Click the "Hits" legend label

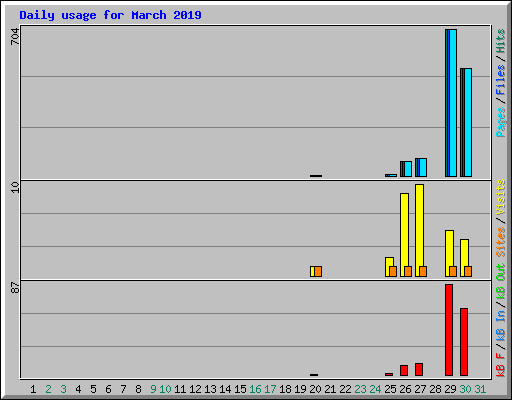[x=501, y=41]
